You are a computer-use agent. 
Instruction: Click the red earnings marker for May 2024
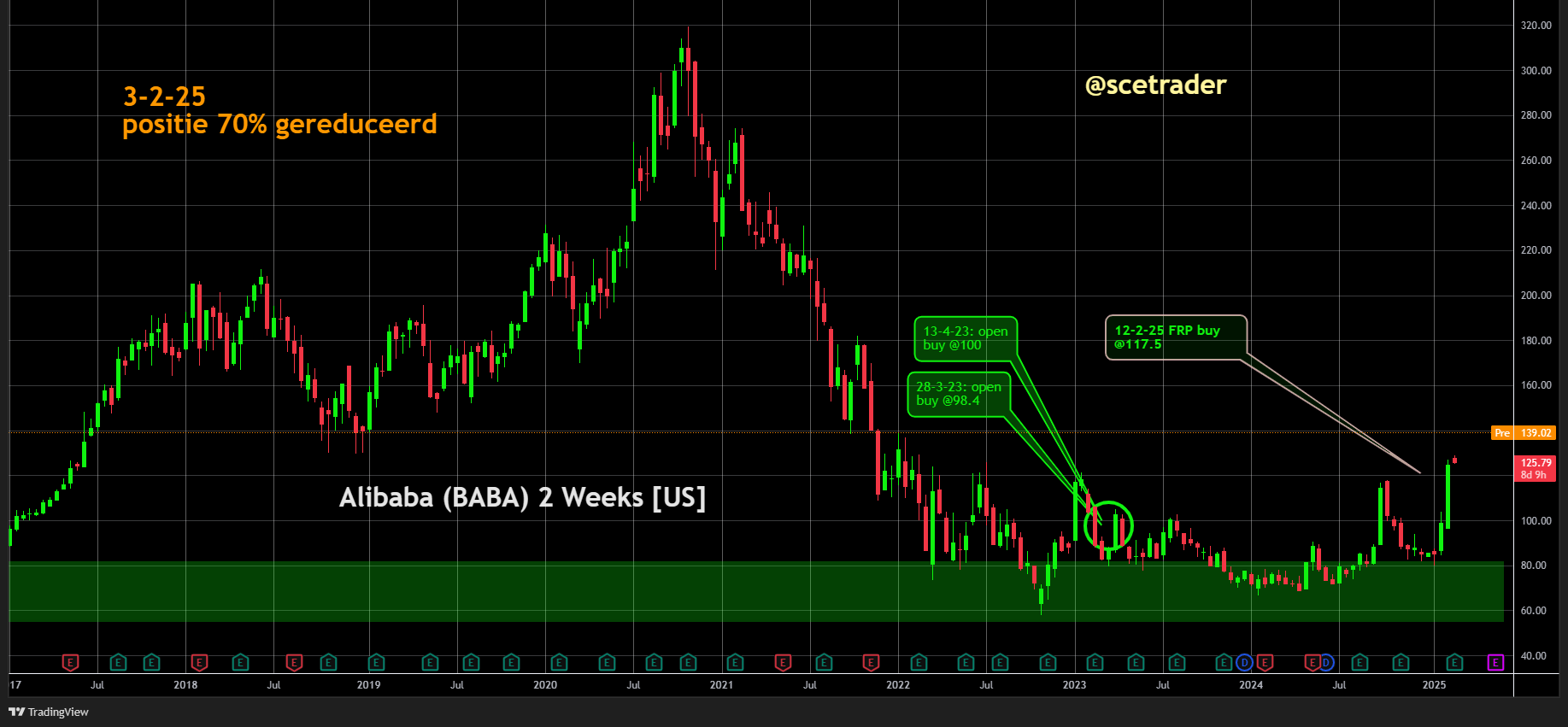(x=1313, y=662)
